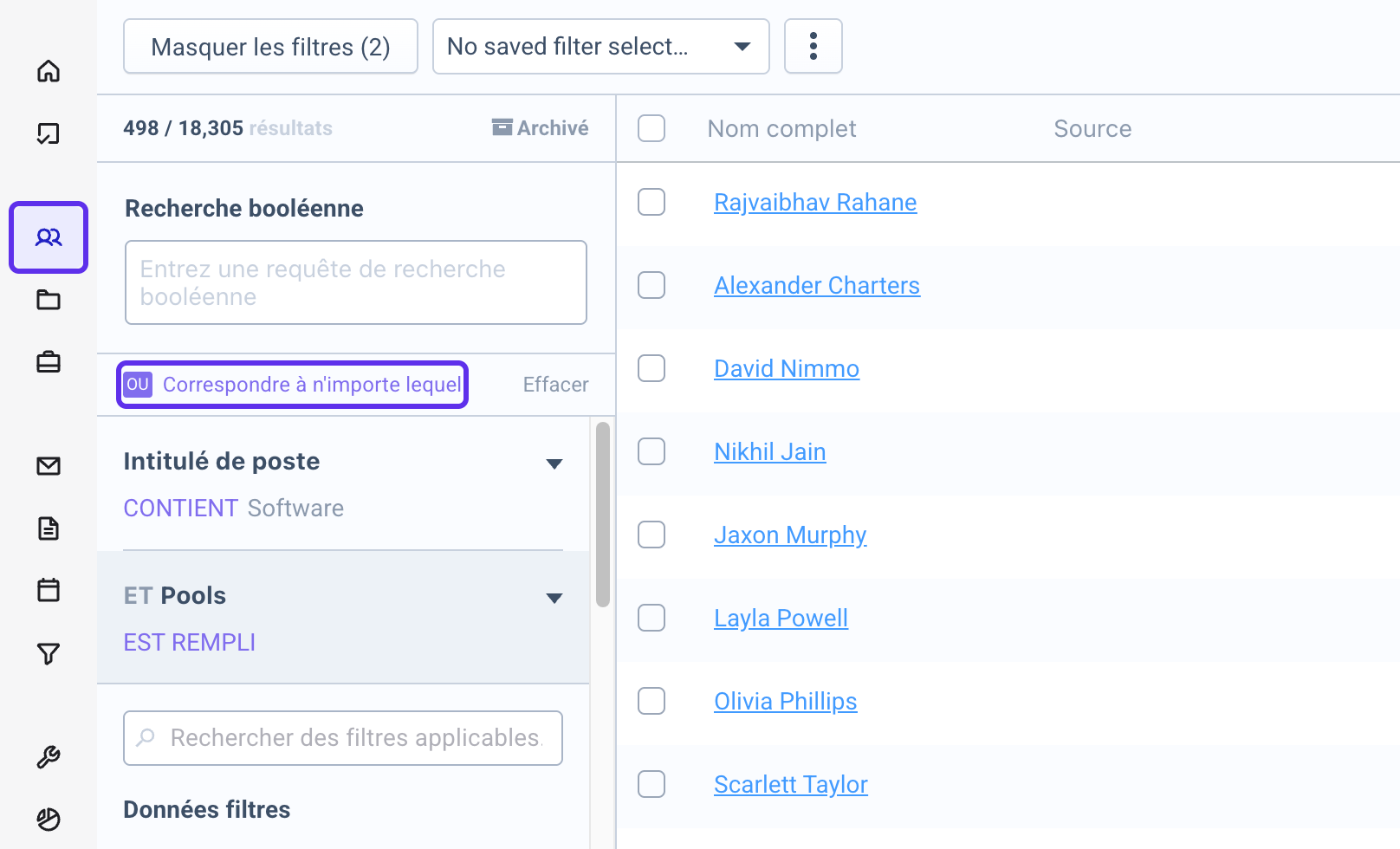
Task: Click Correspondre à n'importe lequel text
Action: pyautogui.click(x=312, y=384)
